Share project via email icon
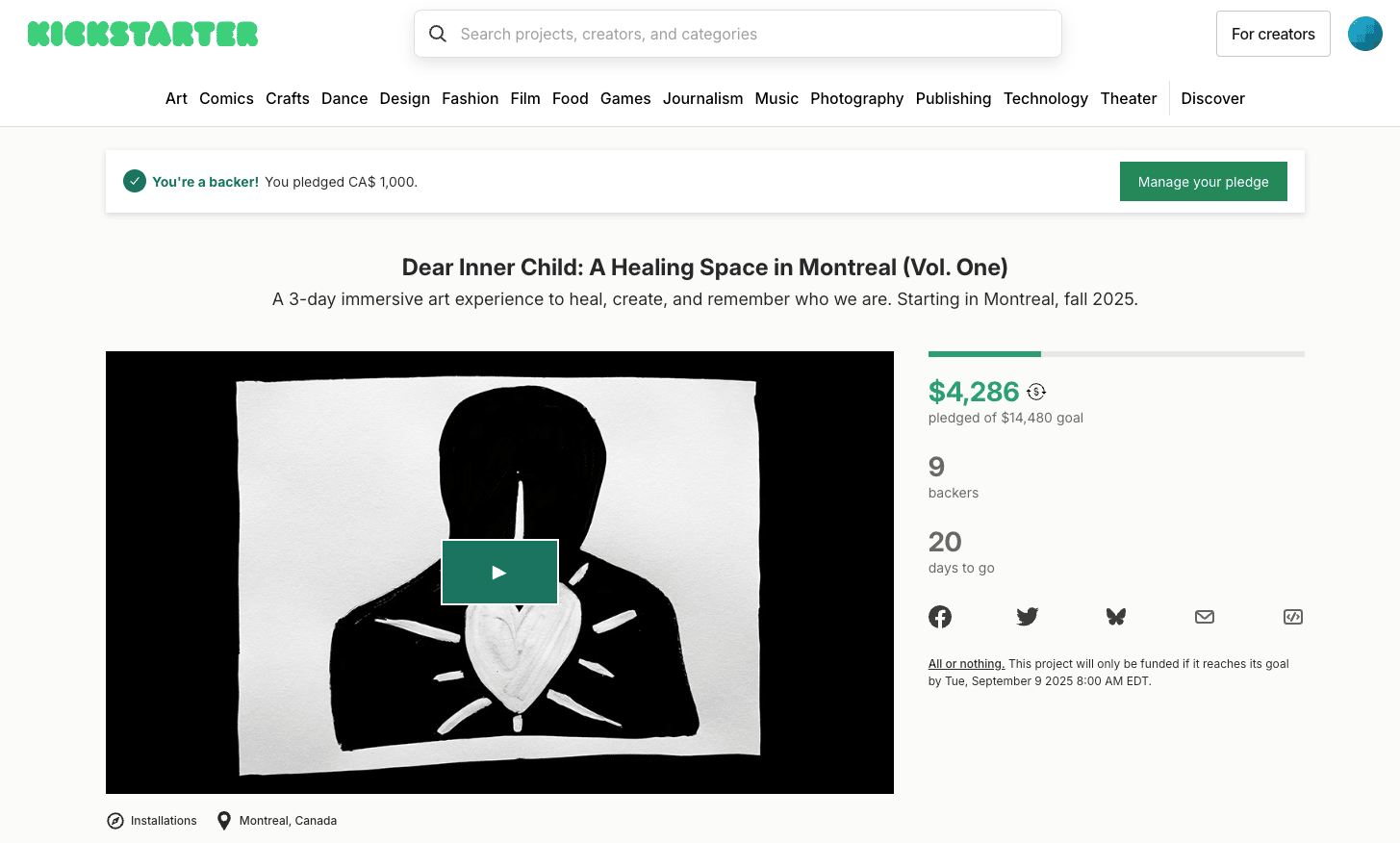 tap(1205, 617)
